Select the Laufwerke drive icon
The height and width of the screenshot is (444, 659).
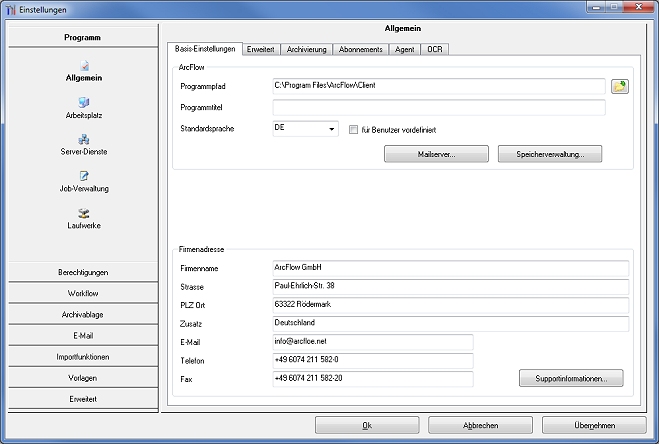tap(84, 213)
